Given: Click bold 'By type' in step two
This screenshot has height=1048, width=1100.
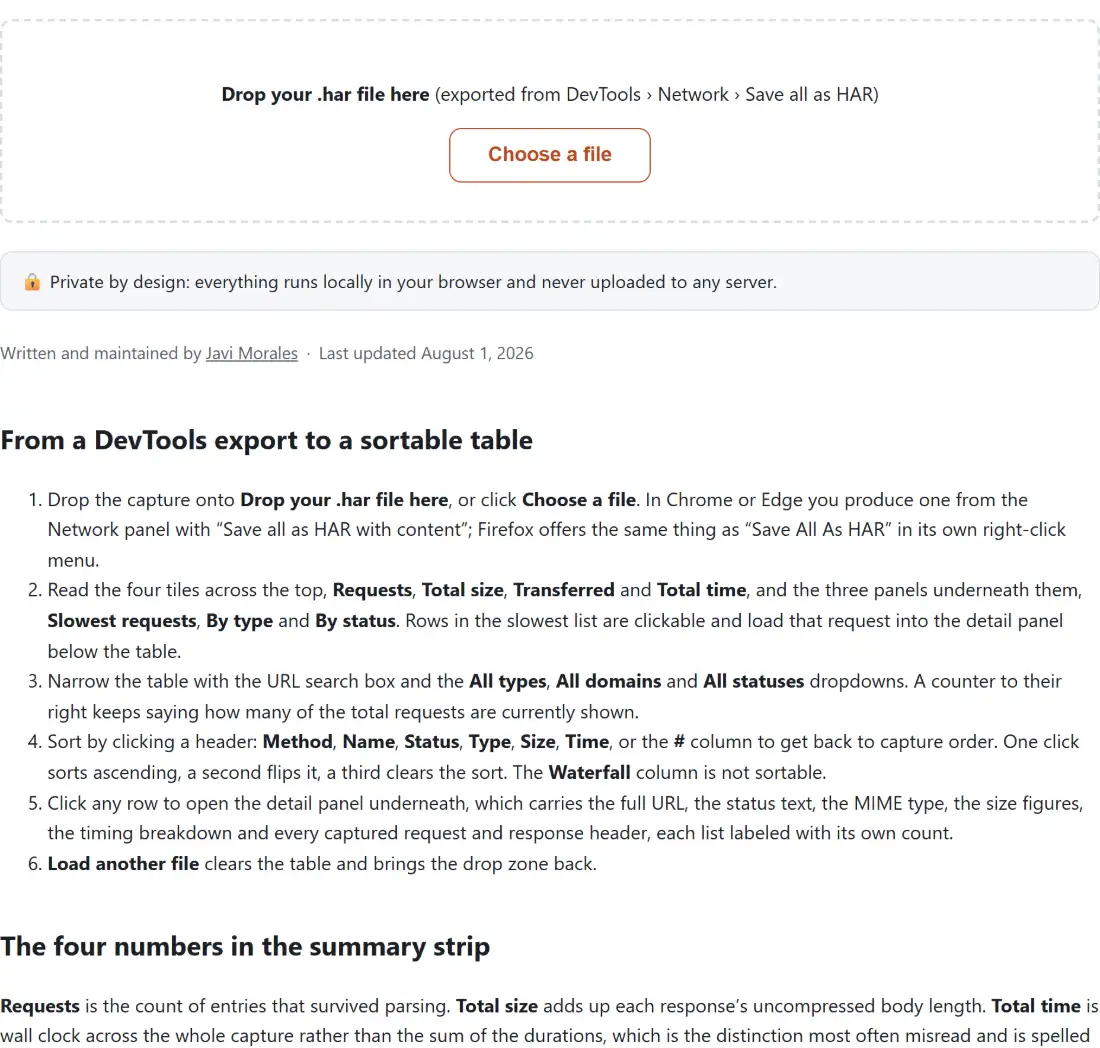Looking at the screenshot, I should click(x=239, y=622).
